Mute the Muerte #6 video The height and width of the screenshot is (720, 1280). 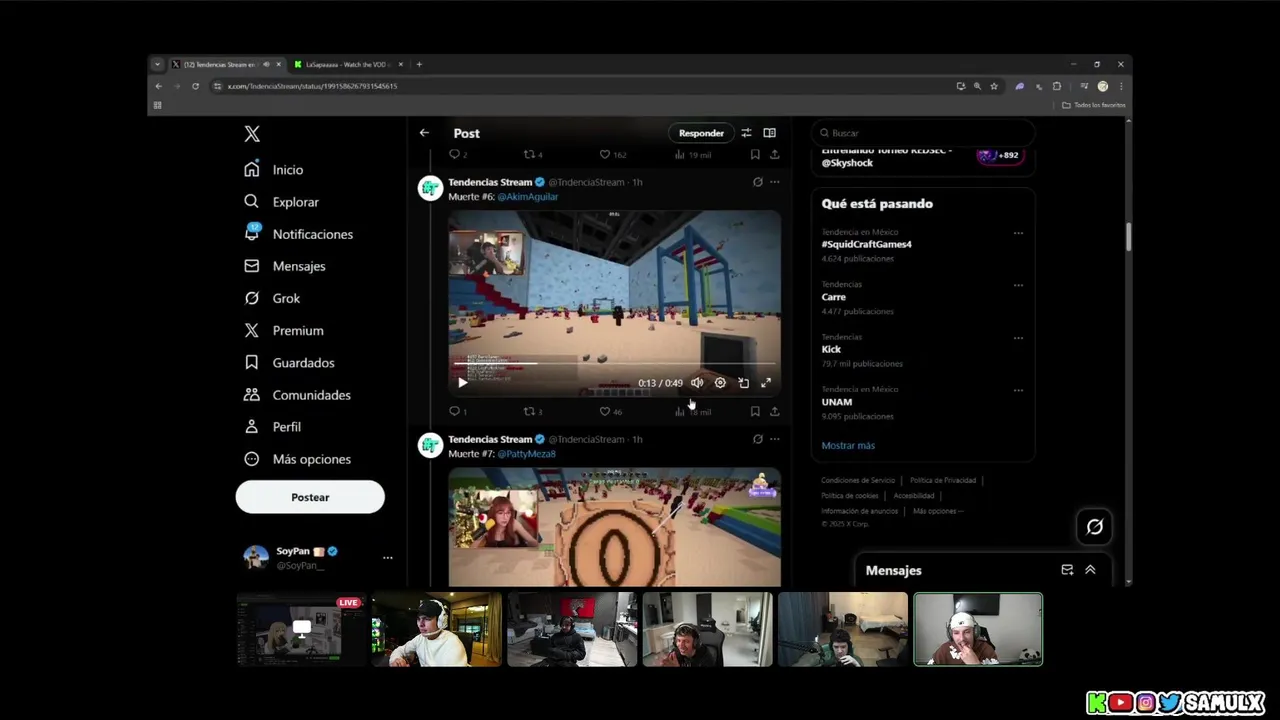[697, 383]
